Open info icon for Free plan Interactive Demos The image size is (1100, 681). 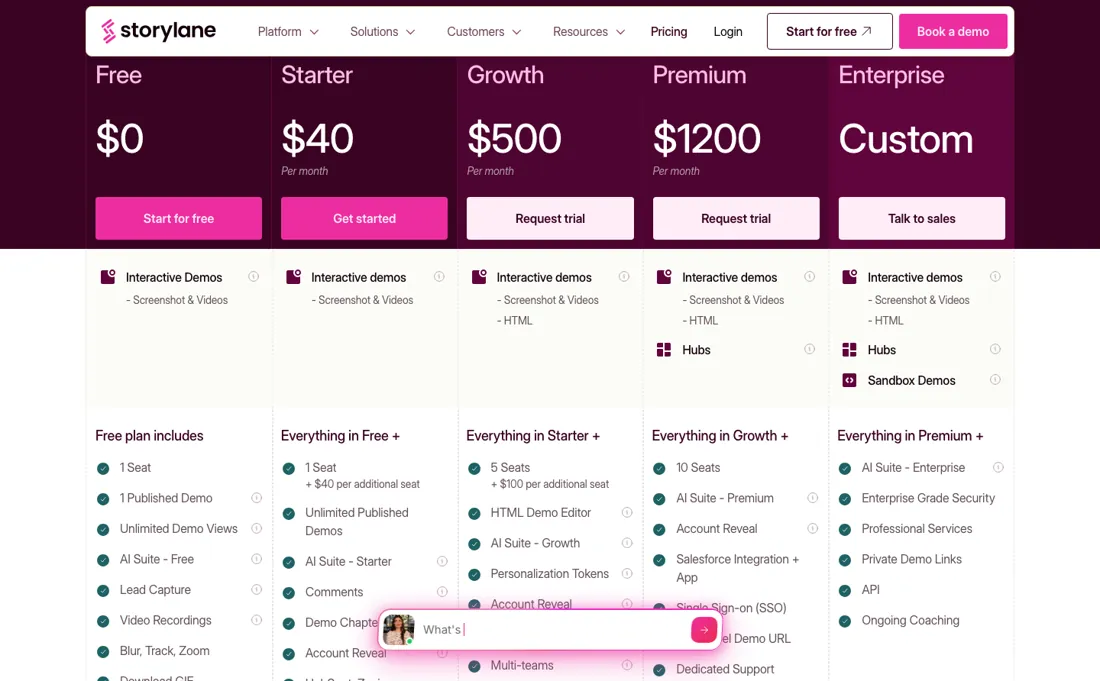point(253,277)
